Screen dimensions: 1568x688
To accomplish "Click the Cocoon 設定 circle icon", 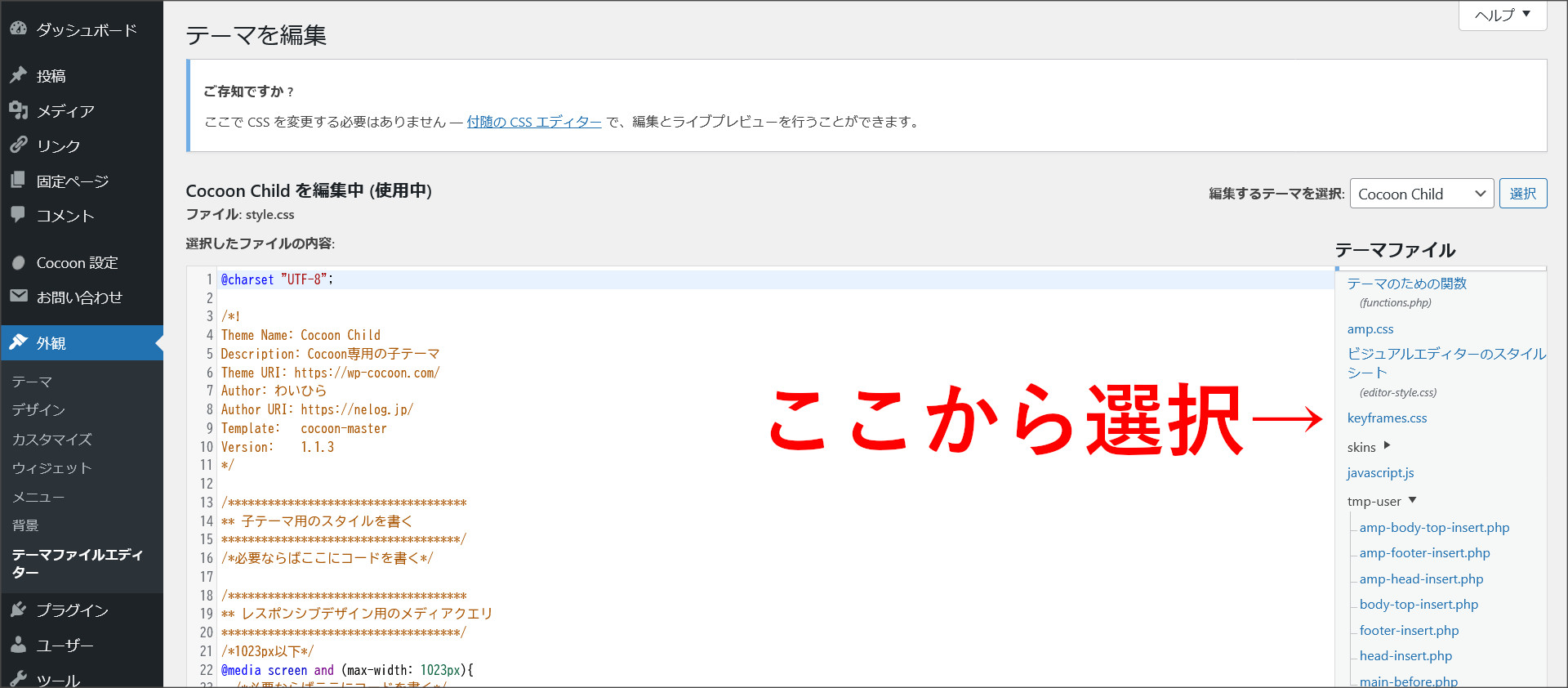I will [x=18, y=262].
